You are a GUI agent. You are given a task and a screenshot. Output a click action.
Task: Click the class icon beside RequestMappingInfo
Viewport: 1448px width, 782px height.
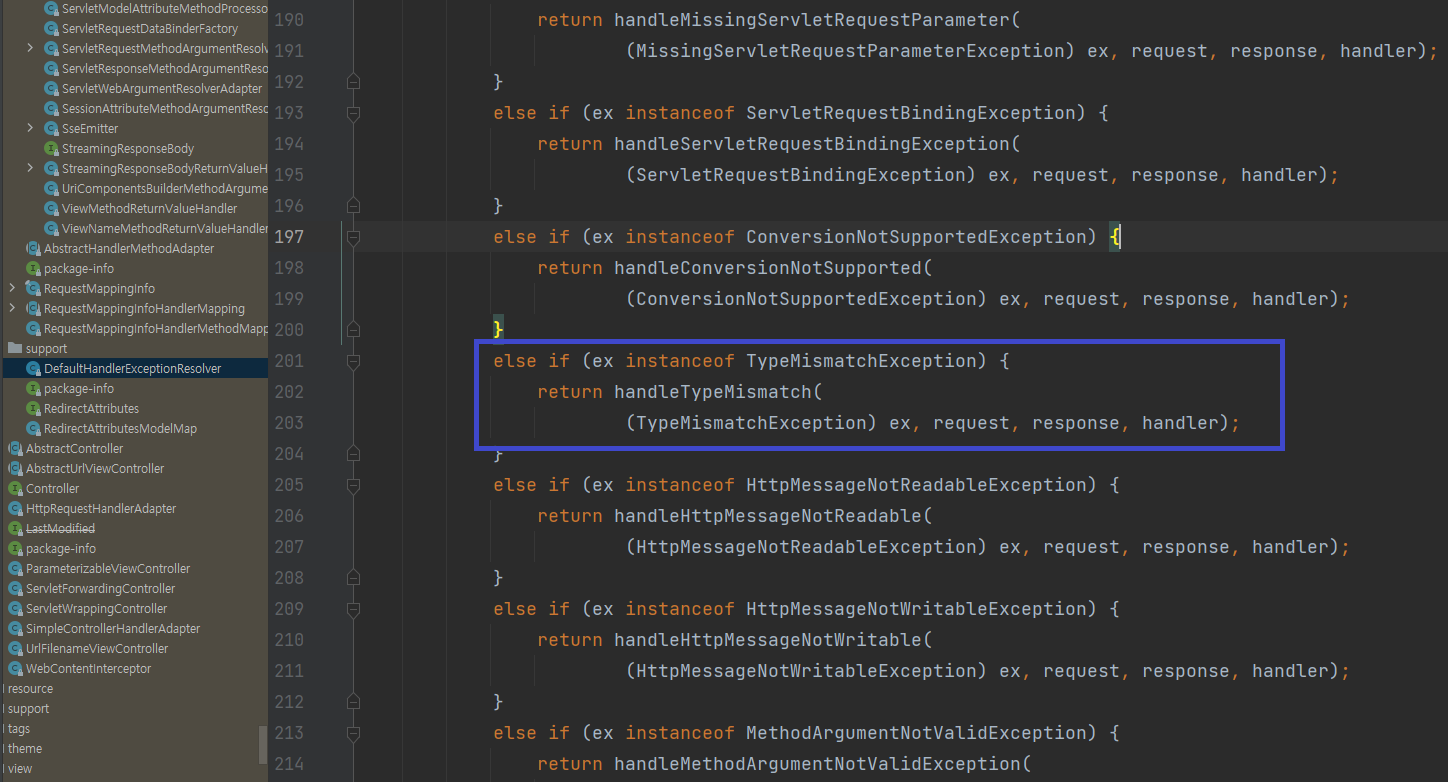pos(34,289)
